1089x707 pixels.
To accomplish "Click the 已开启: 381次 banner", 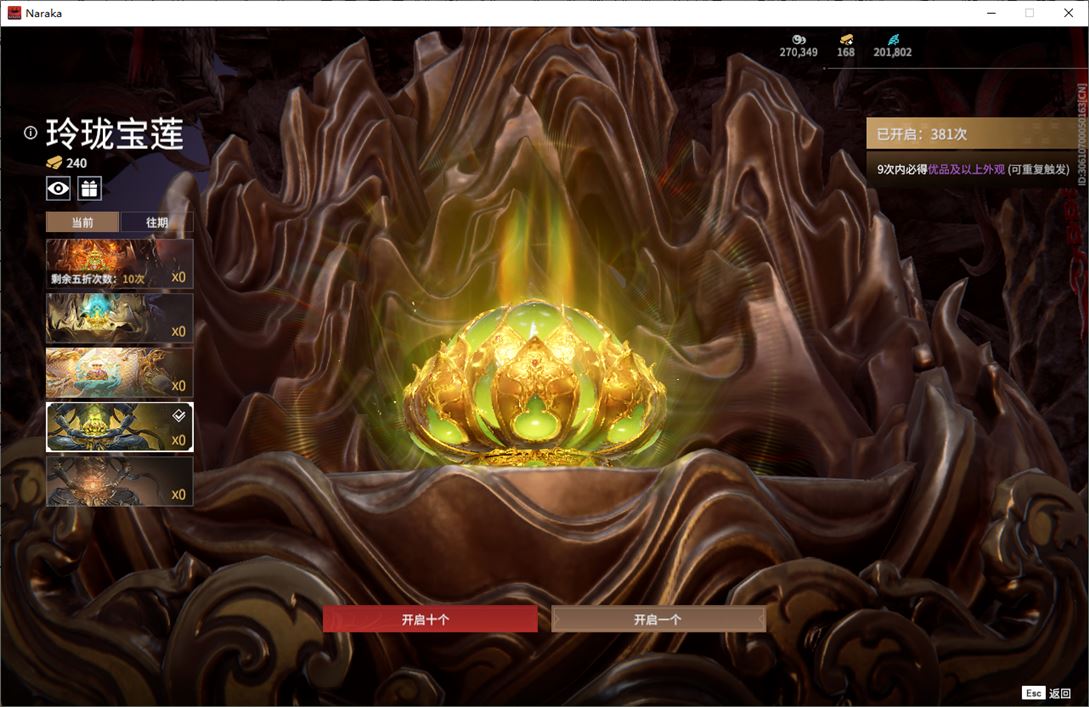I will [x=976, y=133].
